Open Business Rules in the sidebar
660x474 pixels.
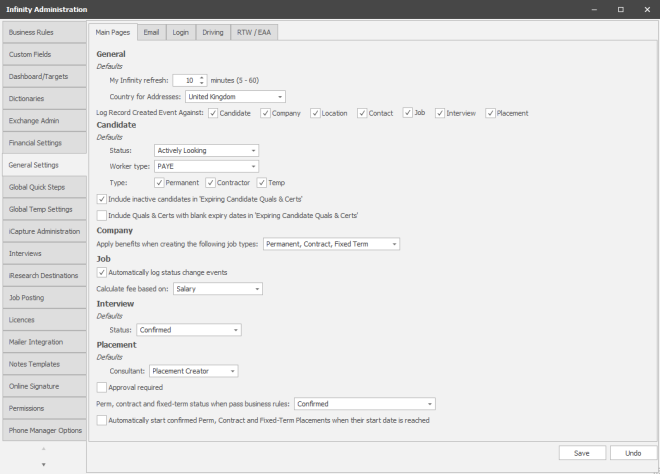(41, 32)
